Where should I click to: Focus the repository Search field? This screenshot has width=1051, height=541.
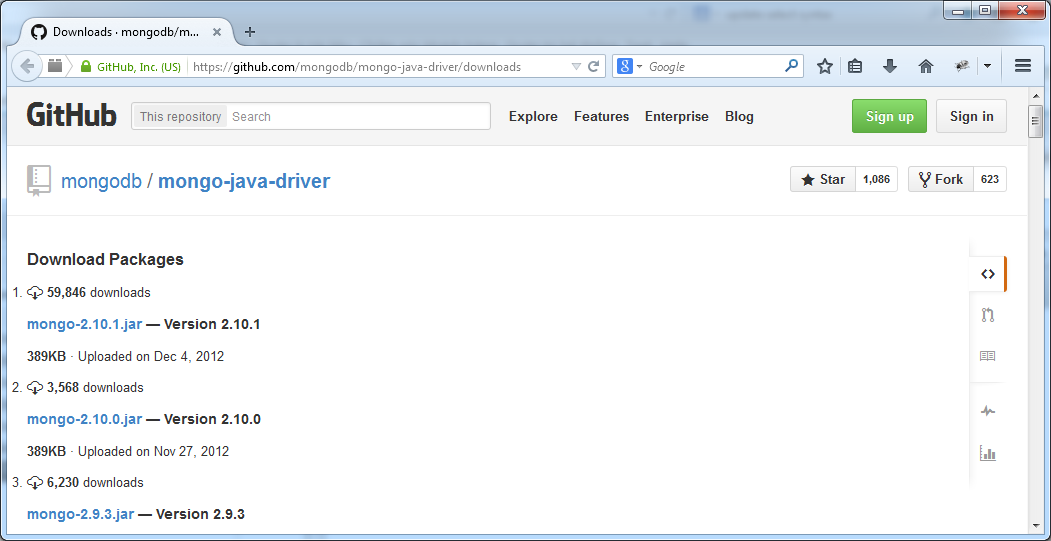[x=359, y=116]
